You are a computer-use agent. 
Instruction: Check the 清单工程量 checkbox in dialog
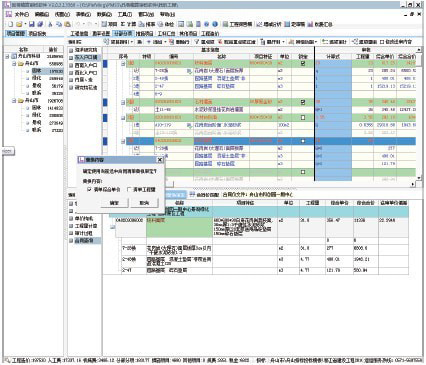click(x=129, y=189)
